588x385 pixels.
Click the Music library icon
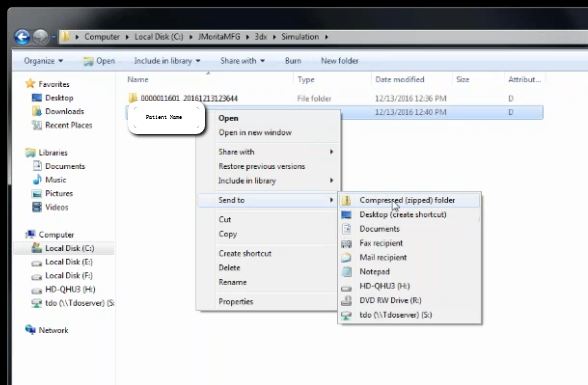pos(37,180)
